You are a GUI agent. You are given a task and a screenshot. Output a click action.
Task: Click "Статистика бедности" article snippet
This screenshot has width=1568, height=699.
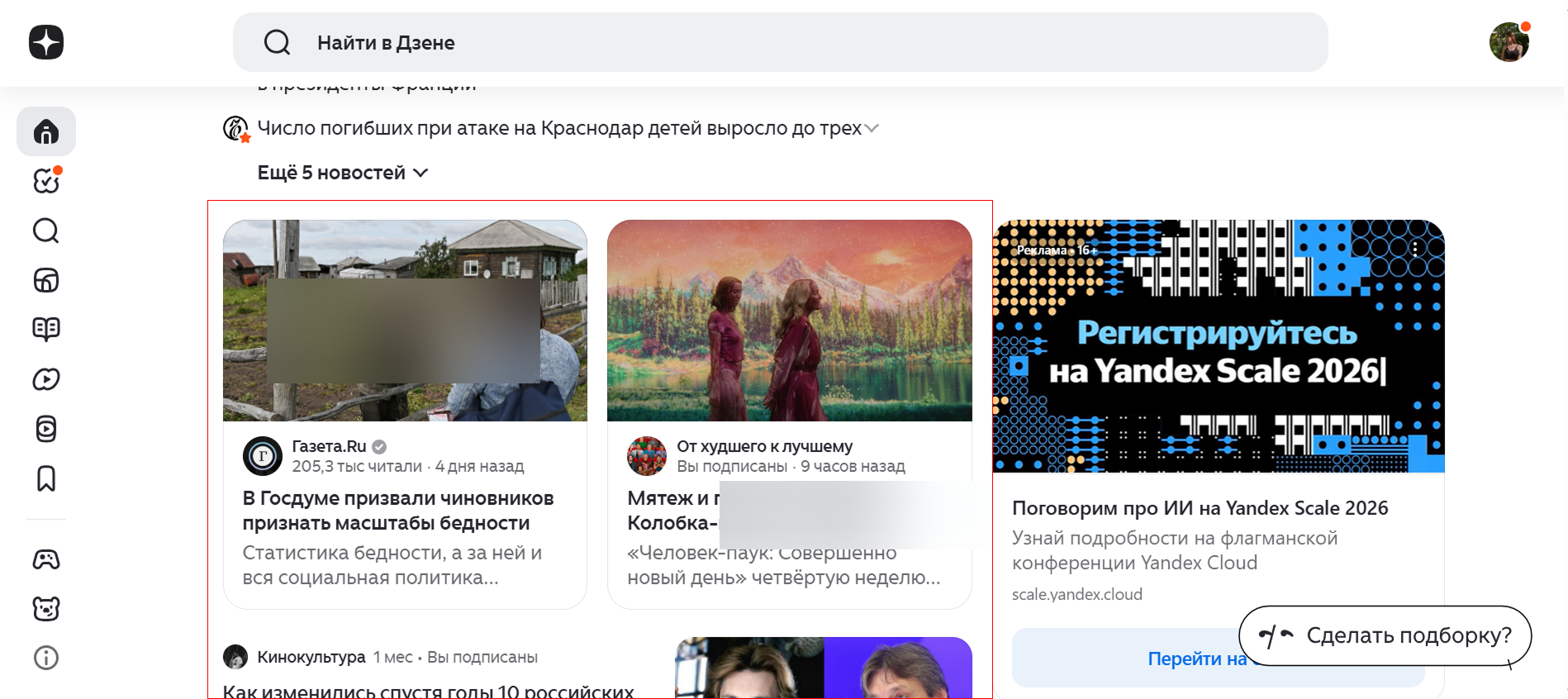[x=392, y=565]
